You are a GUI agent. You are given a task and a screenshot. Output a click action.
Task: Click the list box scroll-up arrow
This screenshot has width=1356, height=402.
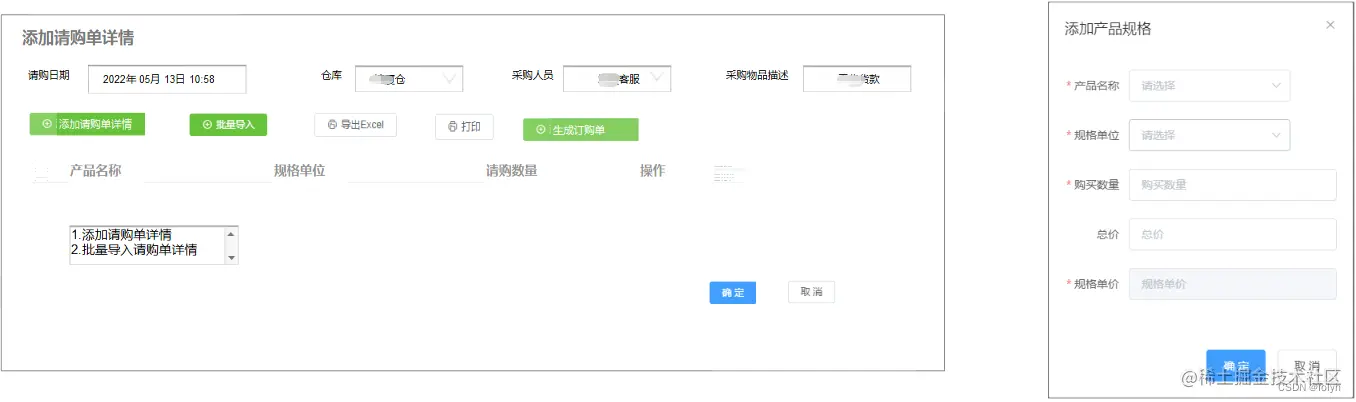232,233
